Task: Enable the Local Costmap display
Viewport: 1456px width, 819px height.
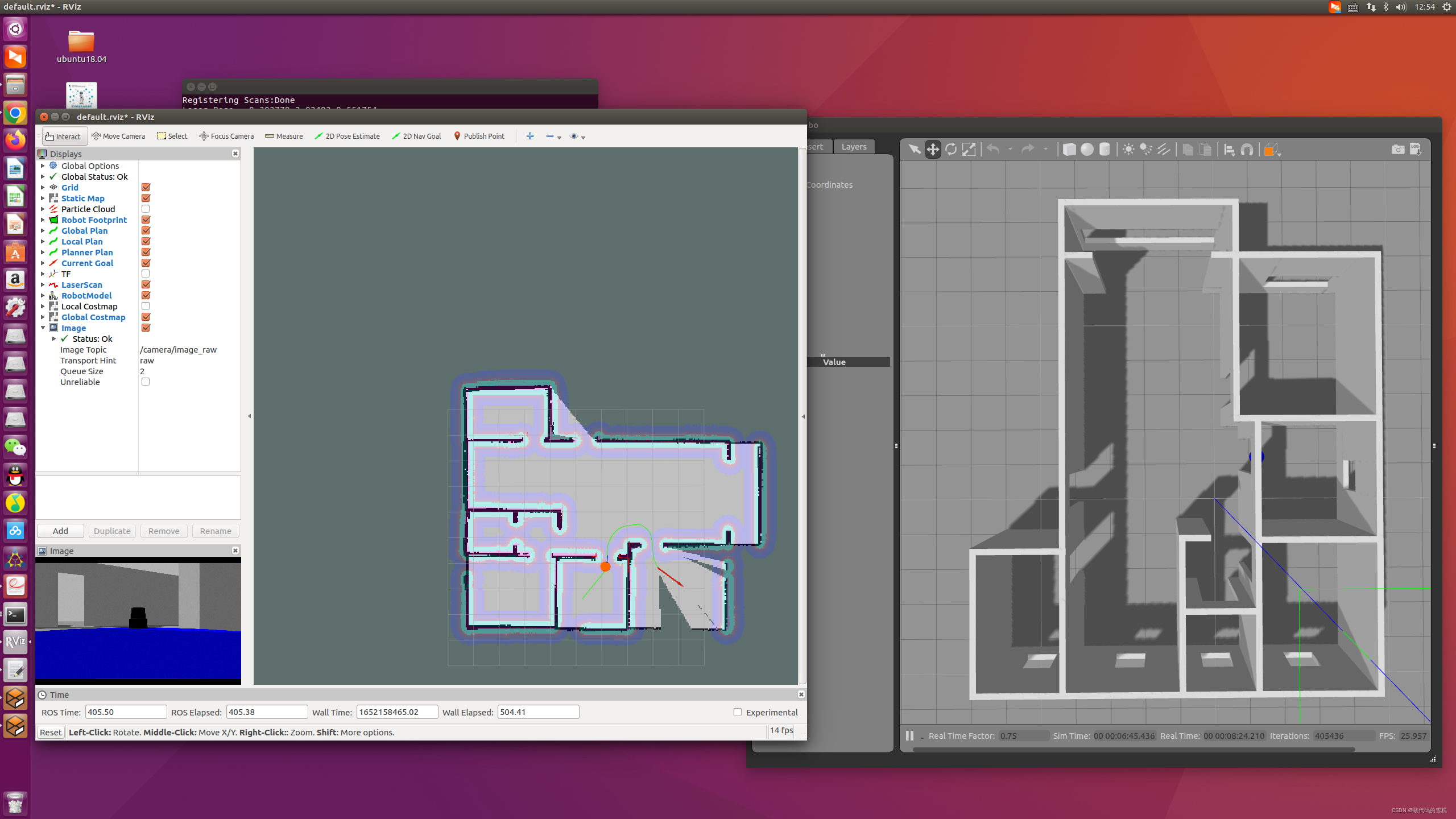Action: click(x=146, y=306)
